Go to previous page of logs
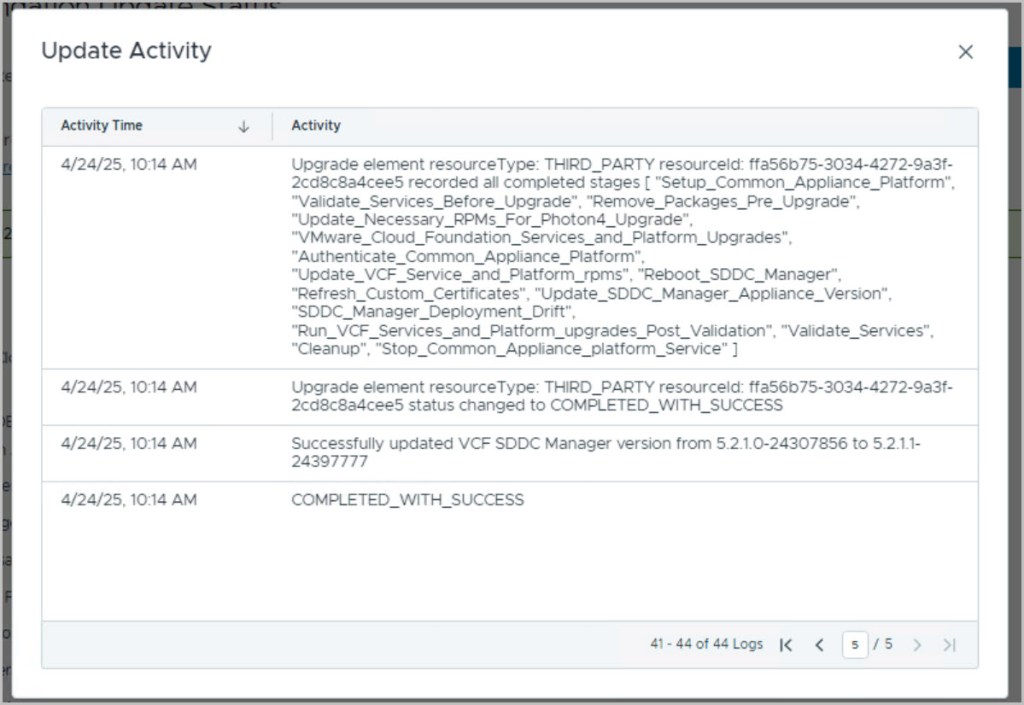The height and width of the screenshot is (705, 1024). click(x=819, y=645)
